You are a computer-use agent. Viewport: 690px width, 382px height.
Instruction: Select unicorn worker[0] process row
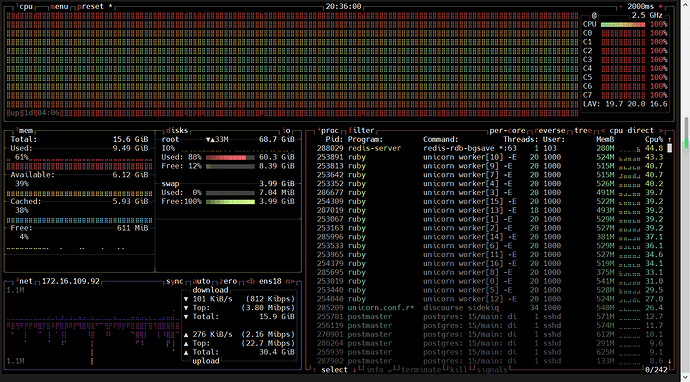pos(490,281)
